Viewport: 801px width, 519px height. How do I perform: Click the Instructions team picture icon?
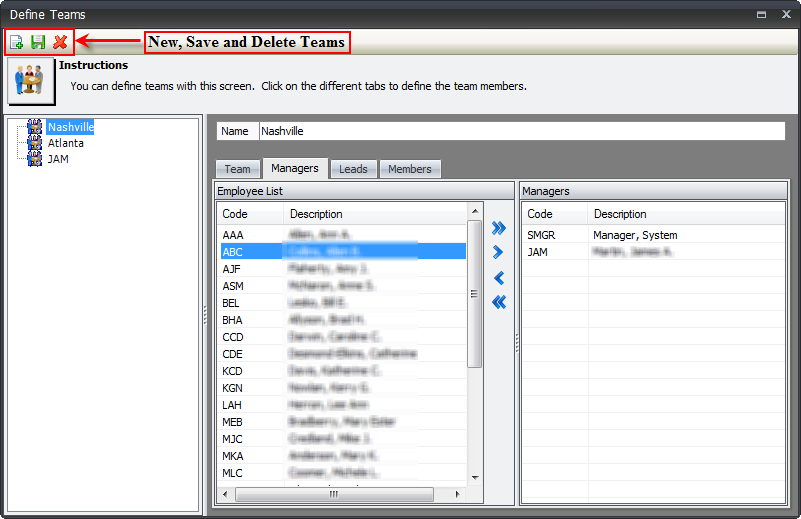(x=30, y=81)
